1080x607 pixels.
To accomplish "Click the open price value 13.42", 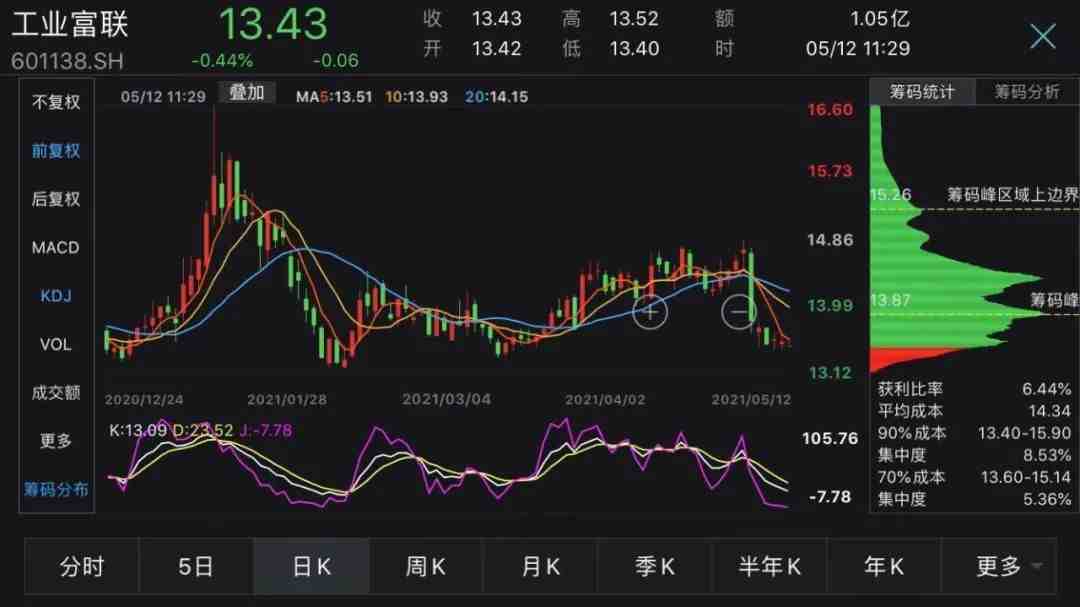I will [496, 49].
